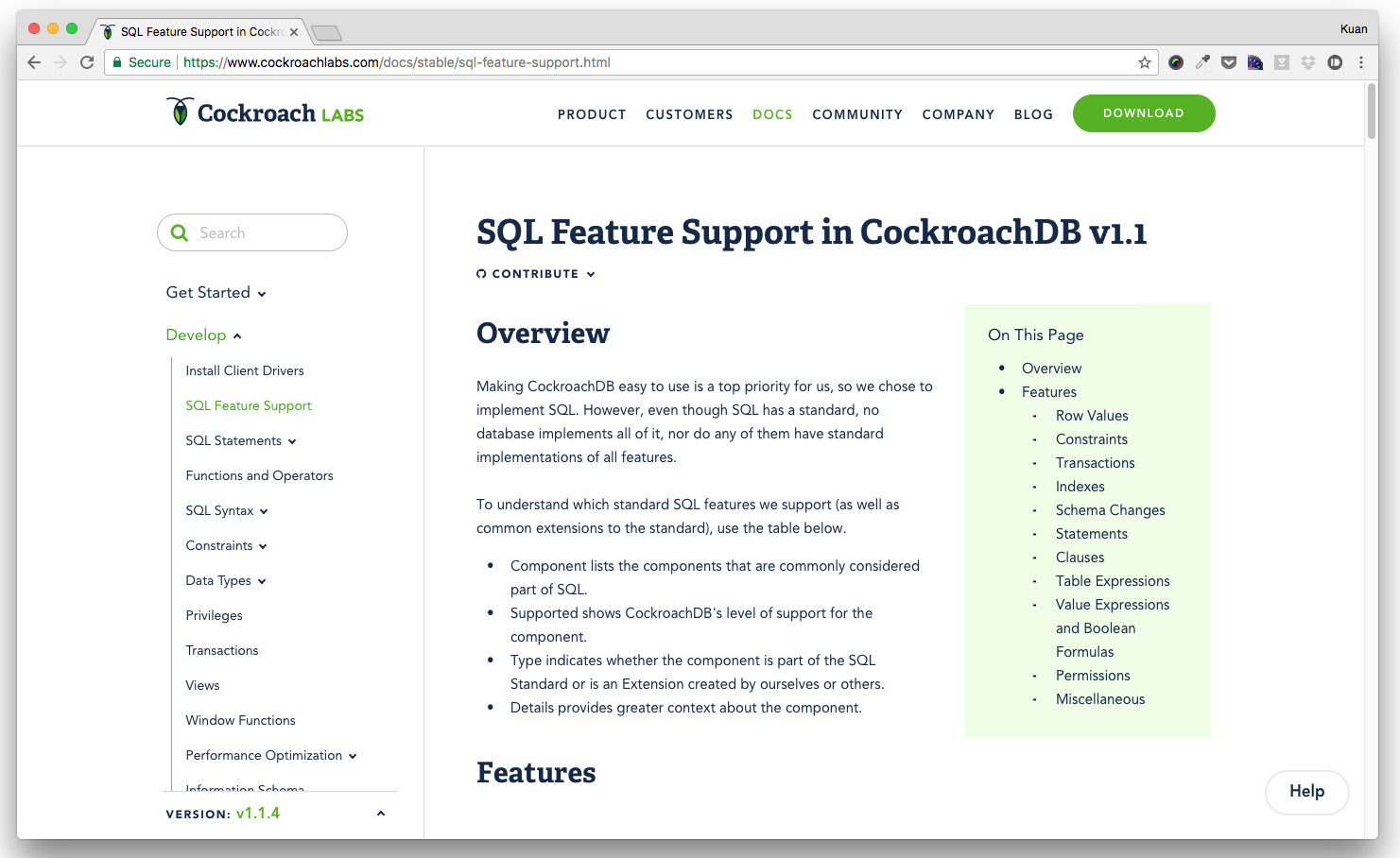Jump to Permissions section

pyautogui.click(x=1093, y=676)
